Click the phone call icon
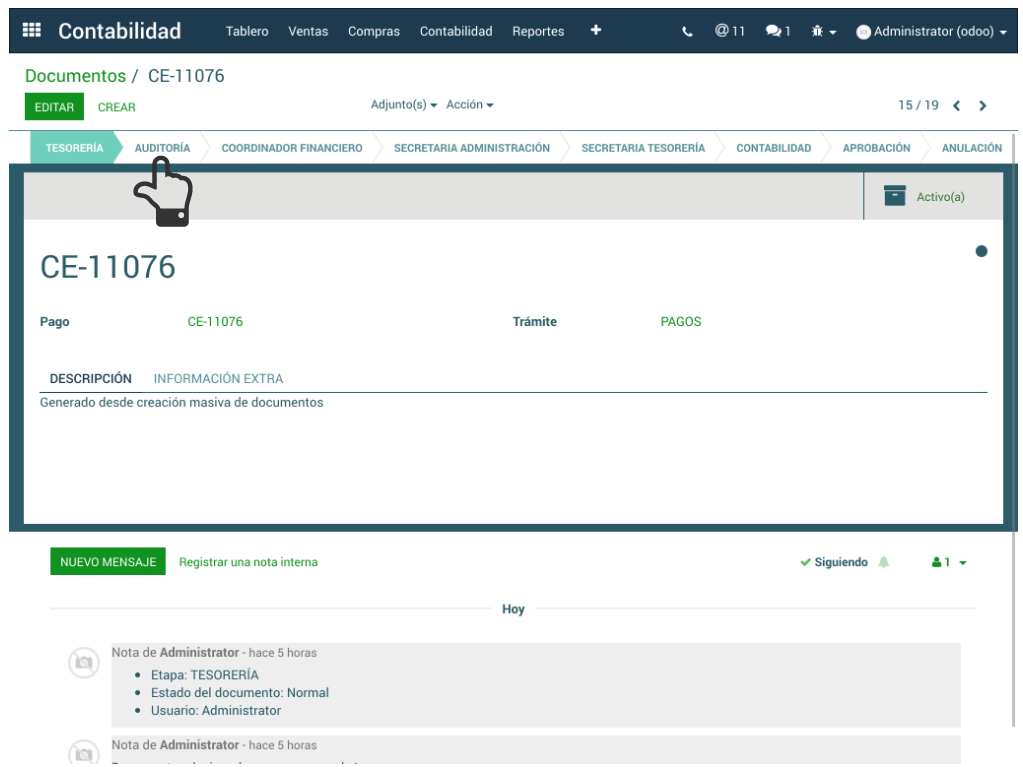The height and width of the screenshot is (767, 1023). point(687,31)
